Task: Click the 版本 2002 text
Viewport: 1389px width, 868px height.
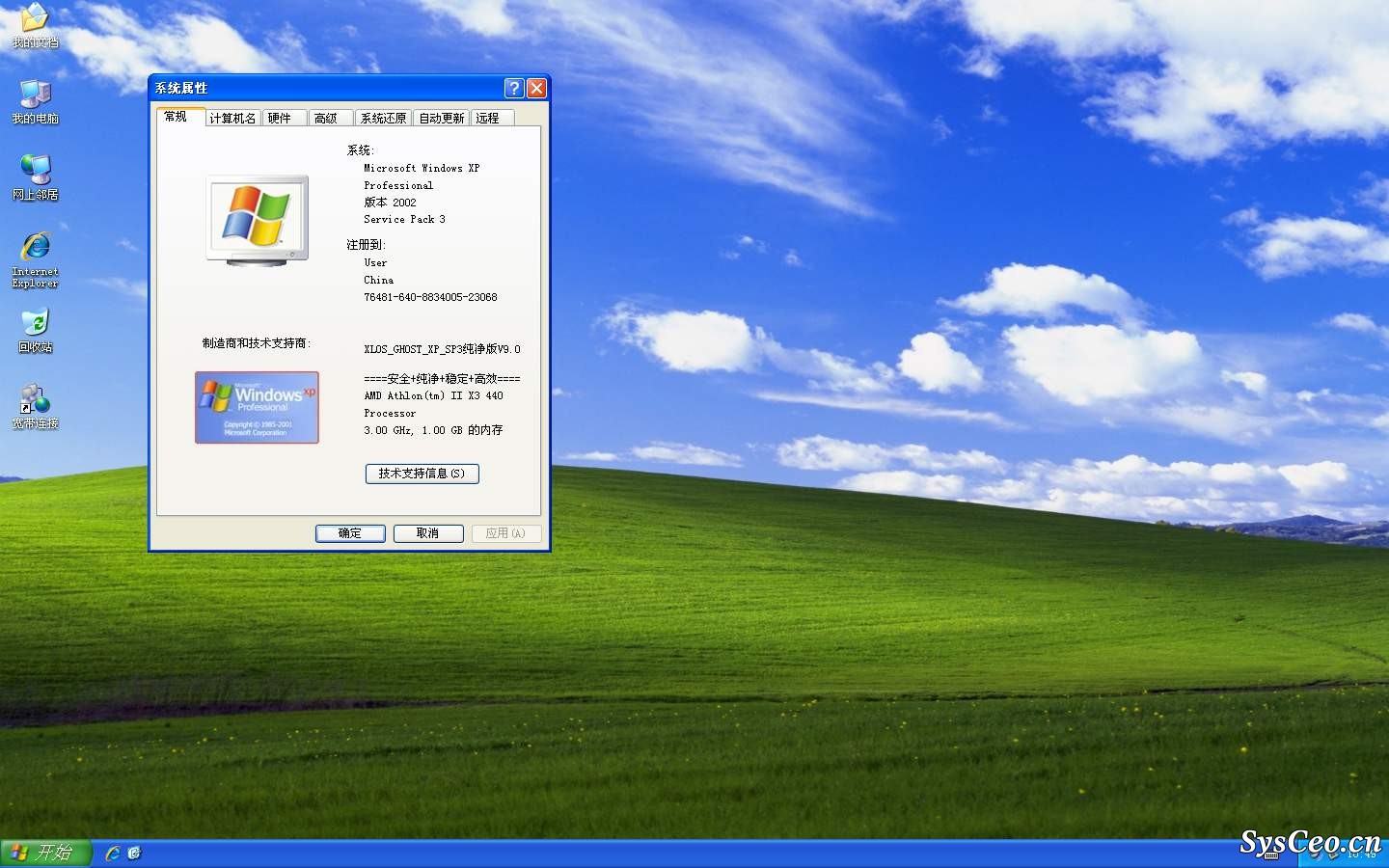Action: 390,203
